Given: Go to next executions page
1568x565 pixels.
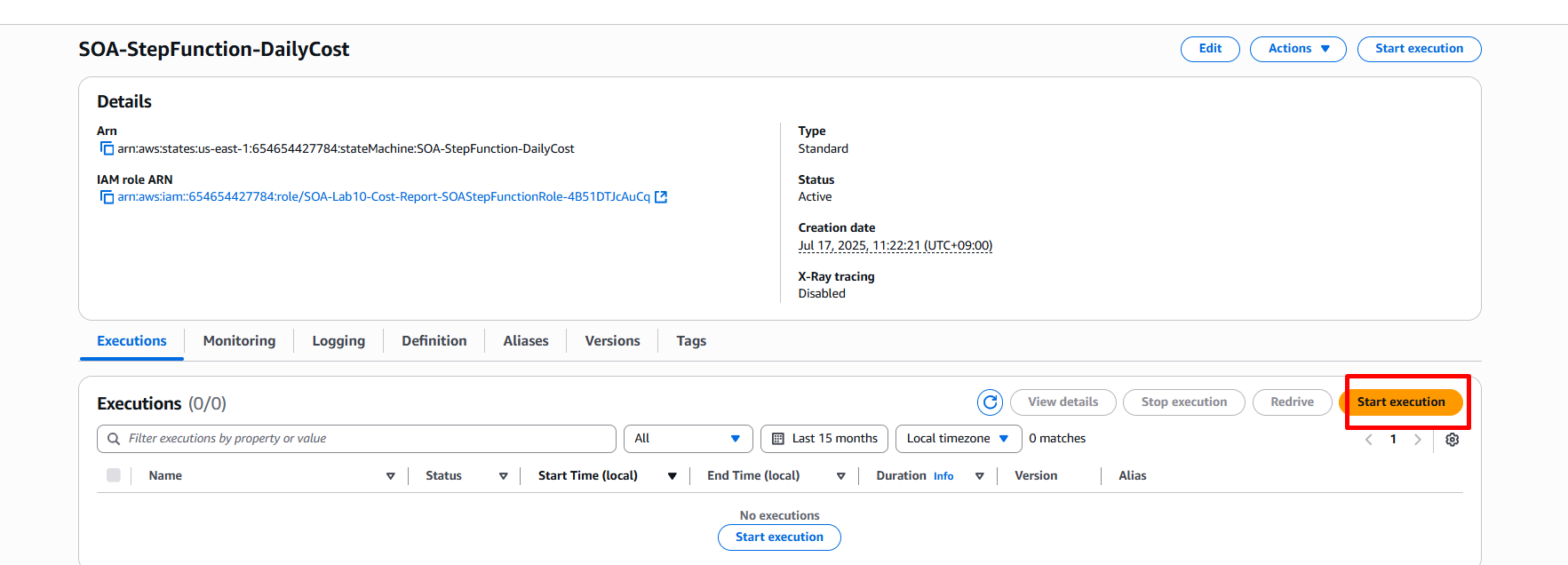Looking at the screenshot, I should (1418, 440).
